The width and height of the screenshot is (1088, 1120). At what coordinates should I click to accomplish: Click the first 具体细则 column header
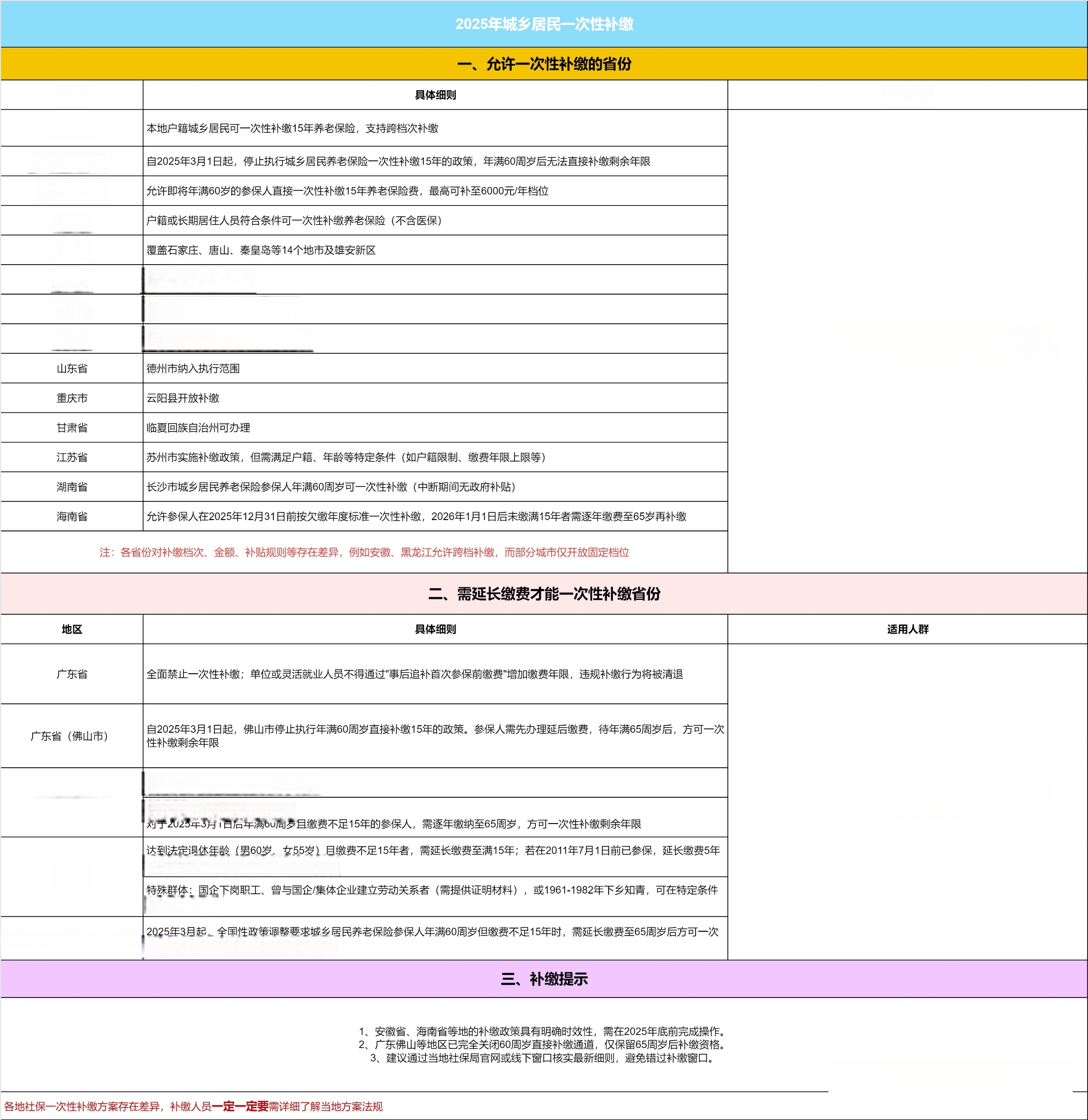[435, 95]
